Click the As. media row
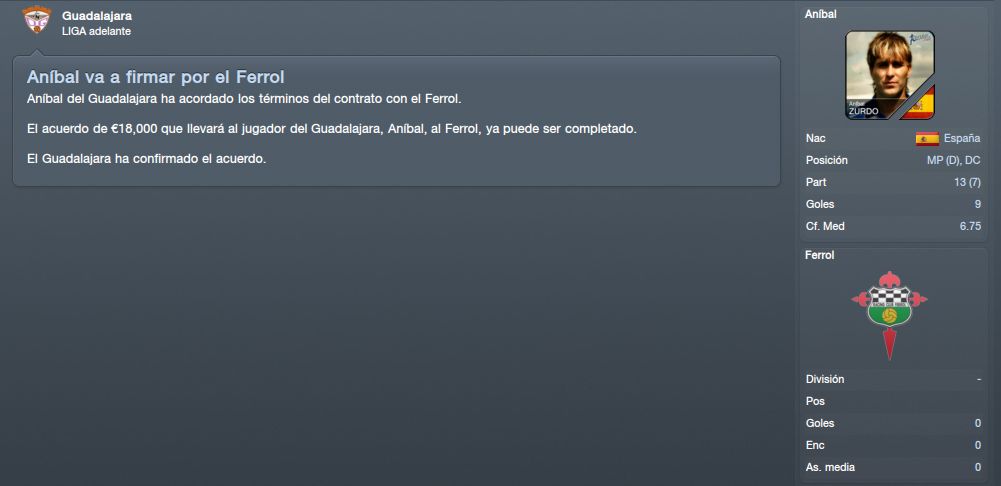 (x=893, y=467)
